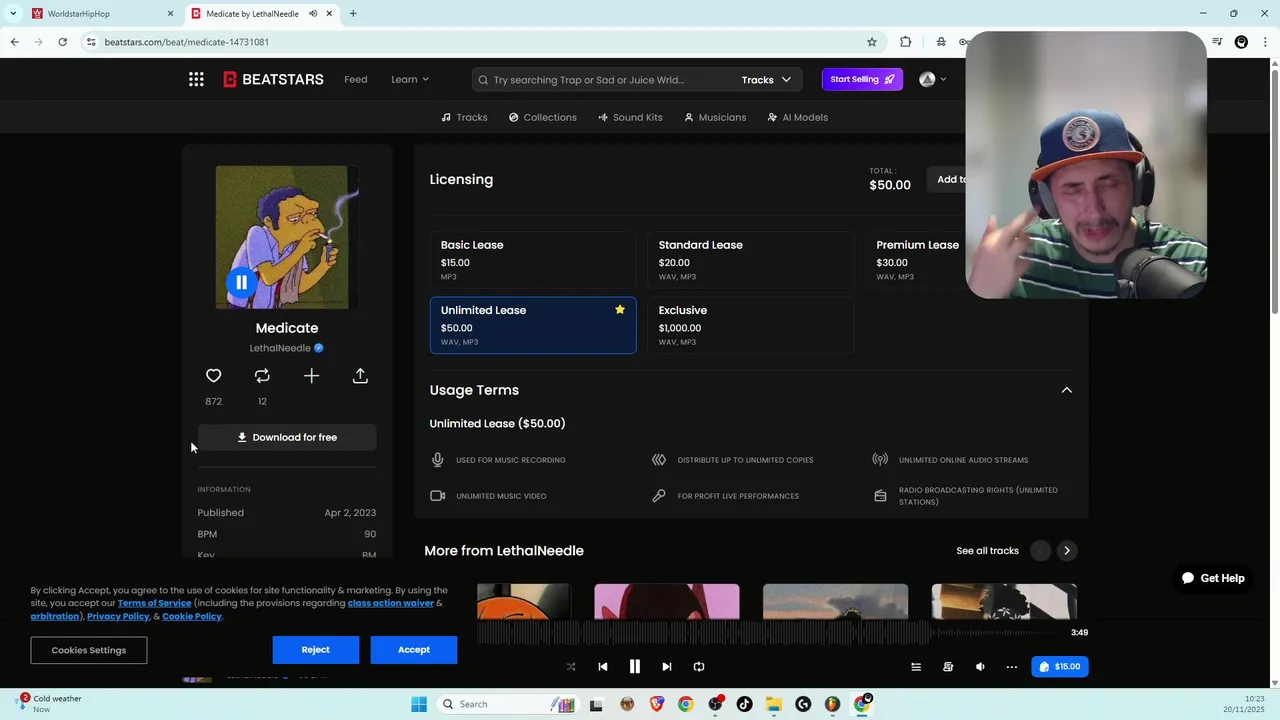Expand the Learn dropdown menu
The image size is (1280, 720).
[x=410, y=80]
